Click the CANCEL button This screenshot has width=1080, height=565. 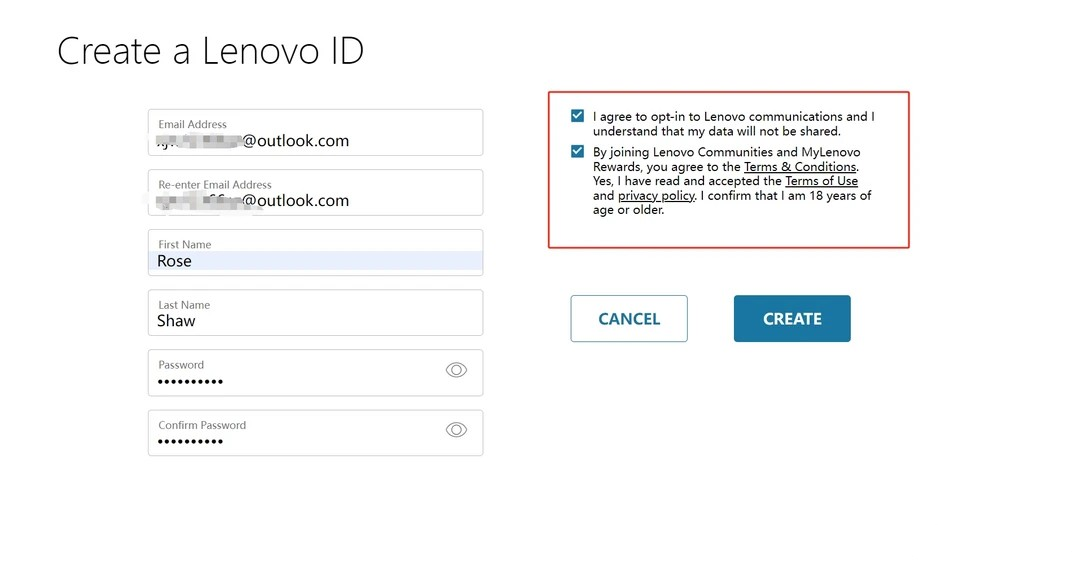[x=629, y=319]
